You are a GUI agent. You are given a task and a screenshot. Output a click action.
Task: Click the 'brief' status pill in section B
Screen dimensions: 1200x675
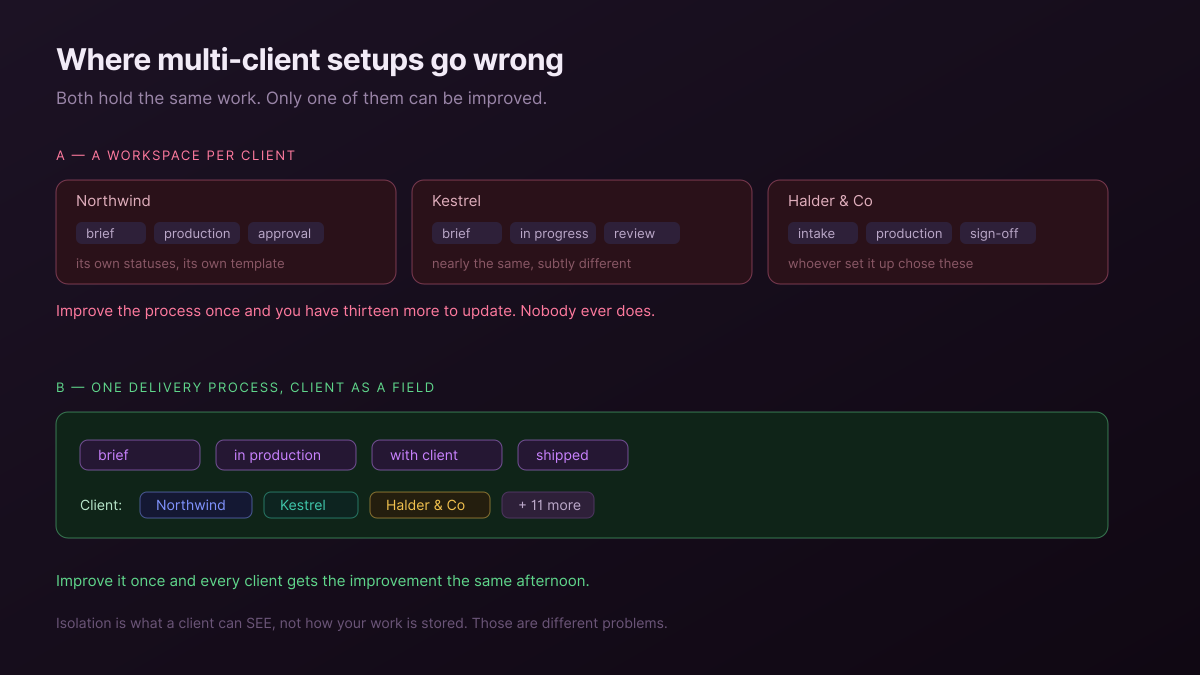140,455
